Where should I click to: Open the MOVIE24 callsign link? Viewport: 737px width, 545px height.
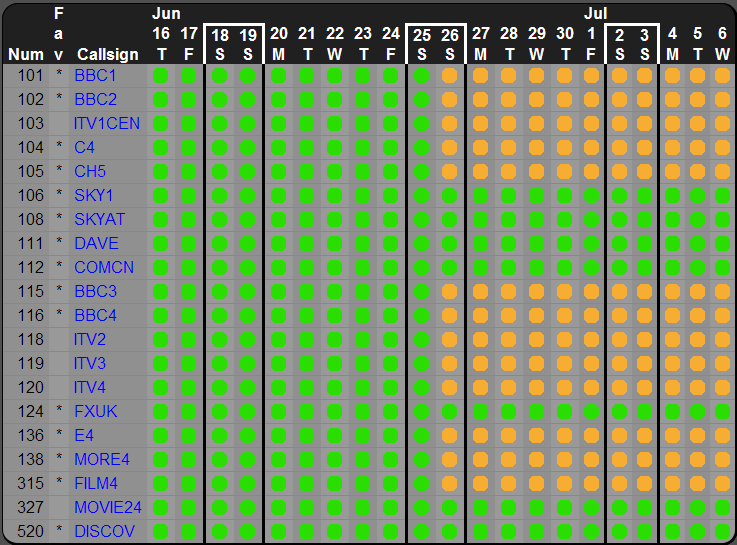point(108,507)
